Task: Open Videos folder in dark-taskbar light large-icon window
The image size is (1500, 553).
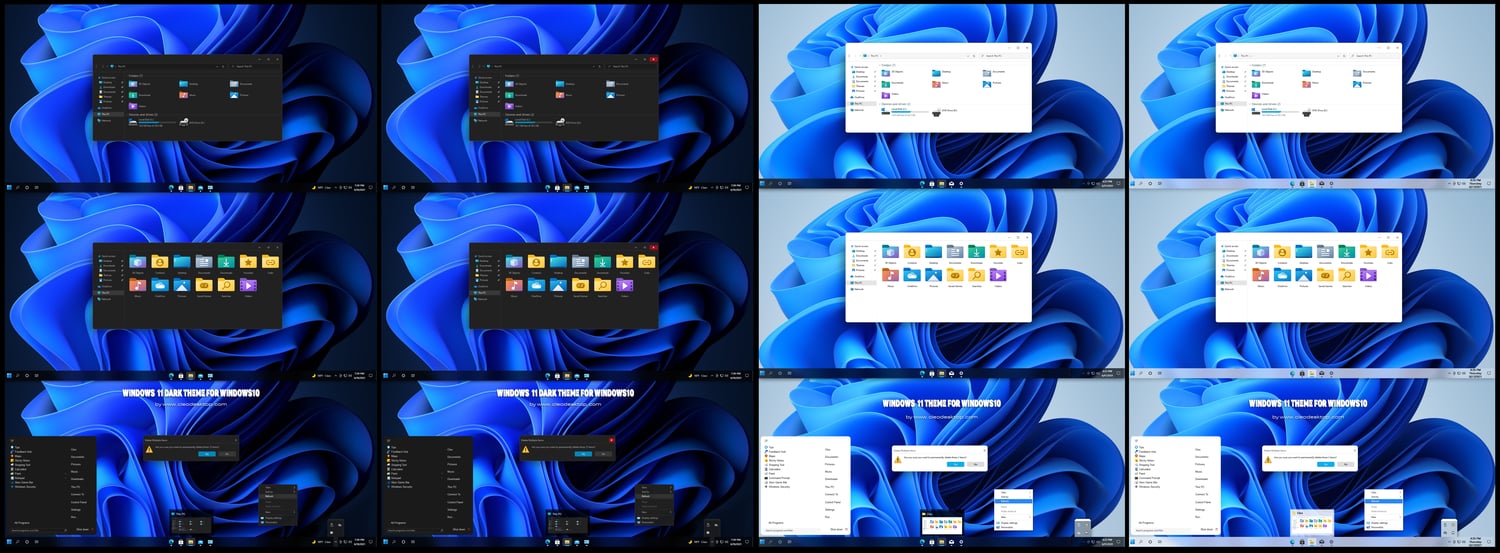Action: pos(998,278)
